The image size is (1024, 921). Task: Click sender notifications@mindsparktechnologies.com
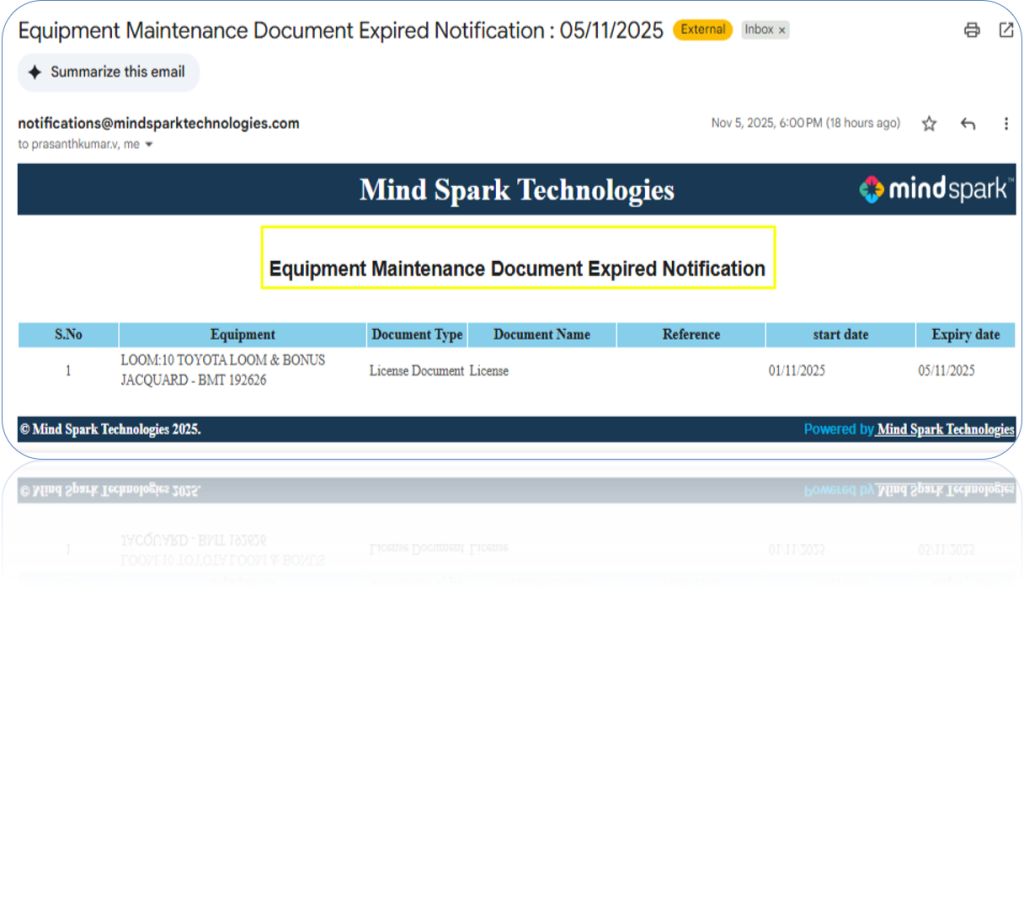[158, 123]
